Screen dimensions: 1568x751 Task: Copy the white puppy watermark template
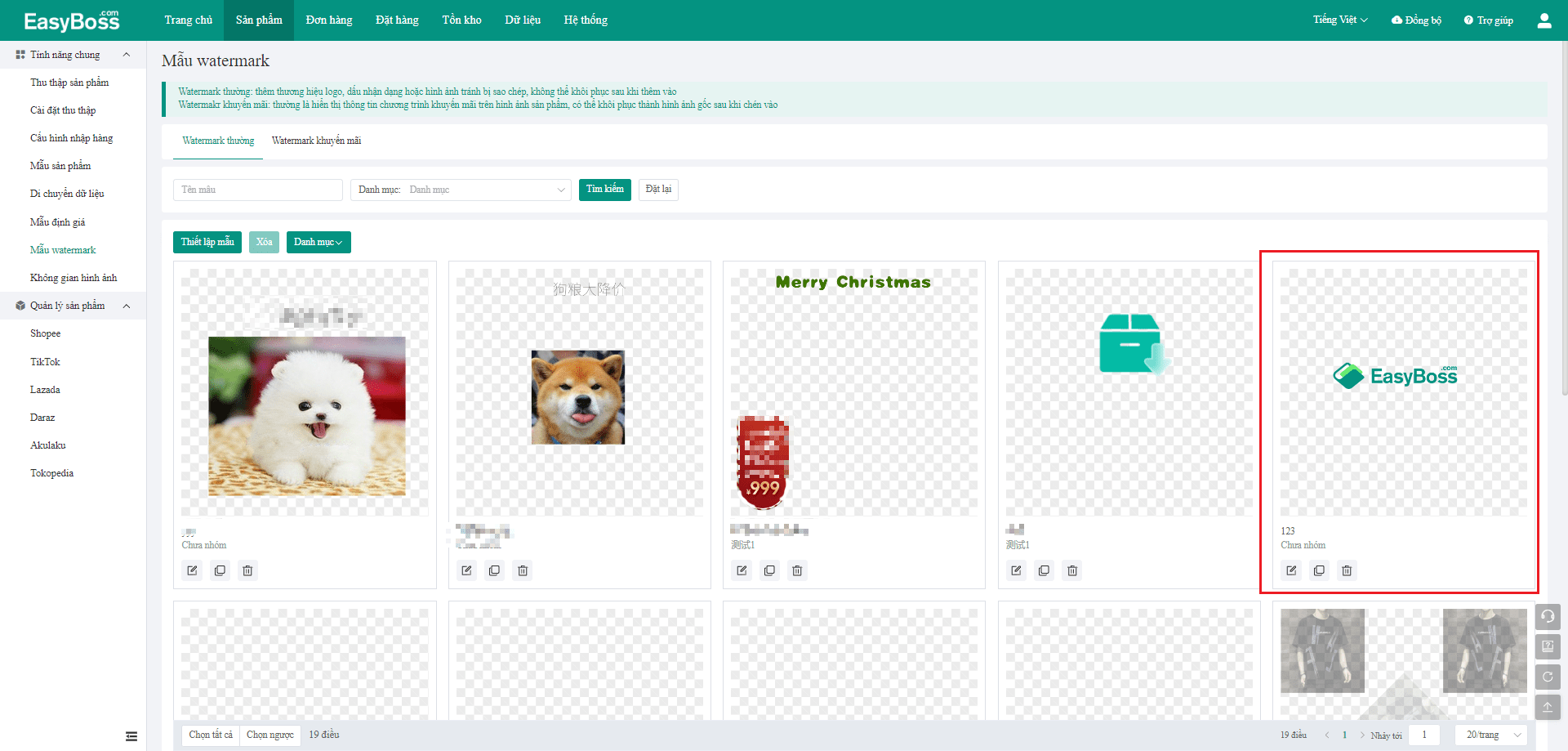pos(220,570)
